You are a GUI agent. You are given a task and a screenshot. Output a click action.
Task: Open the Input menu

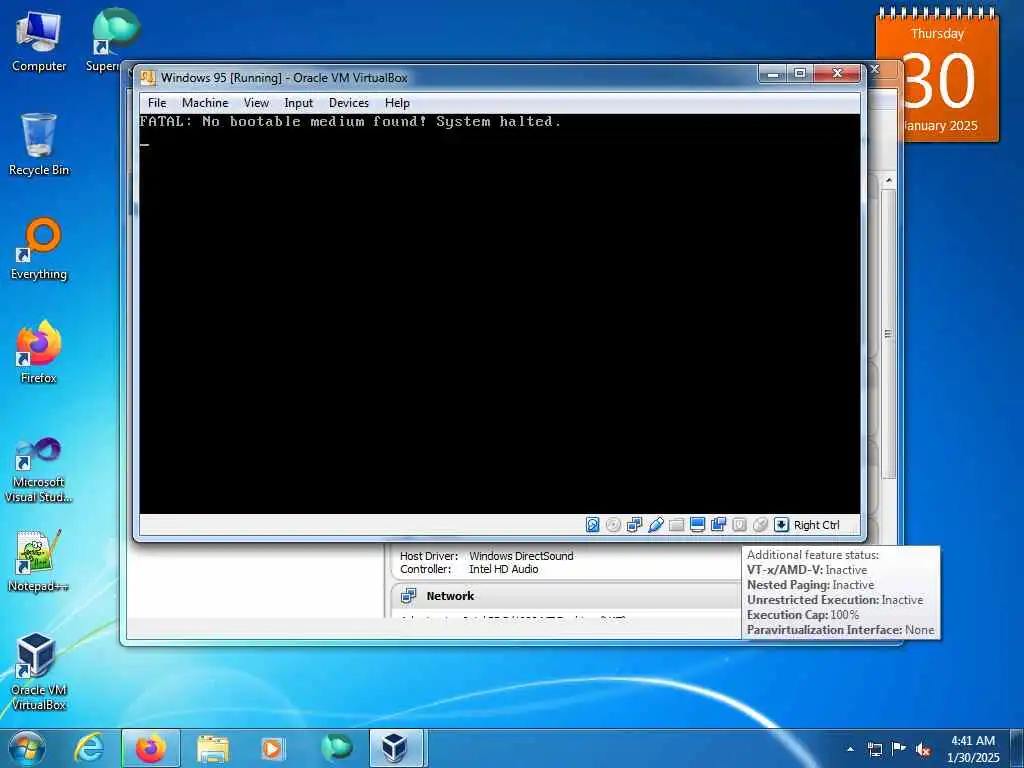298,103
